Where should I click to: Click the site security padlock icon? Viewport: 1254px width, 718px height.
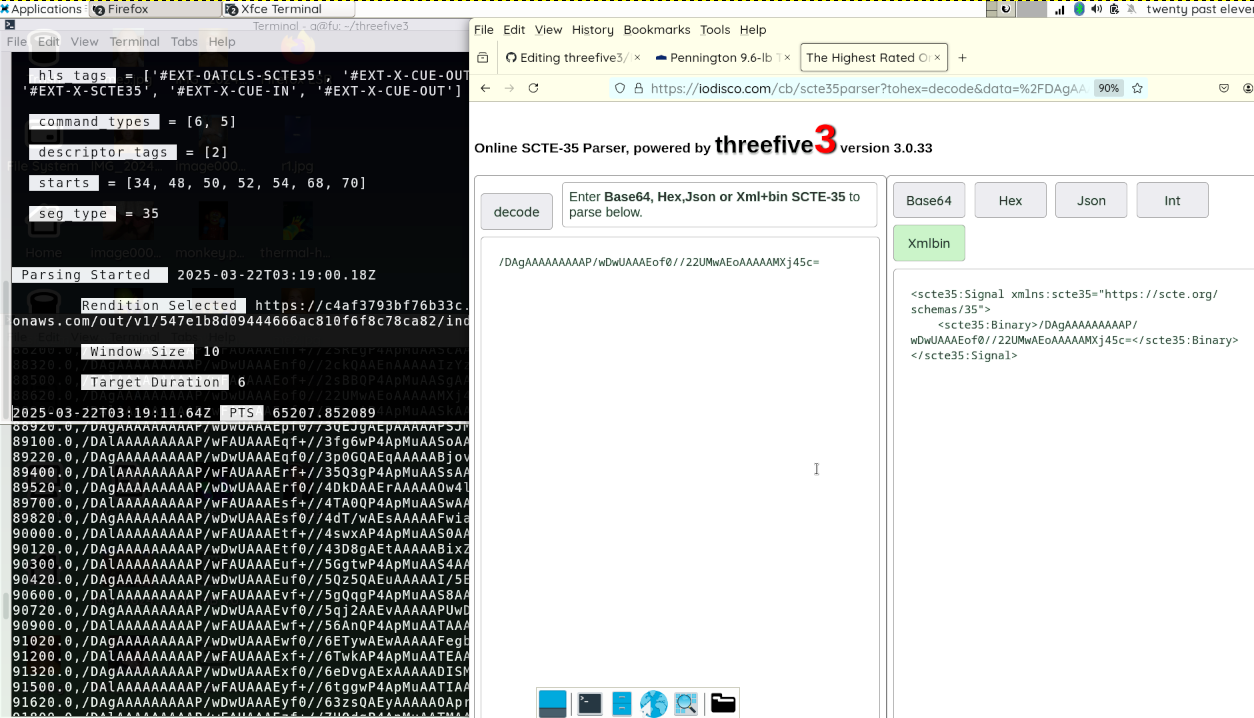(638, 88)
